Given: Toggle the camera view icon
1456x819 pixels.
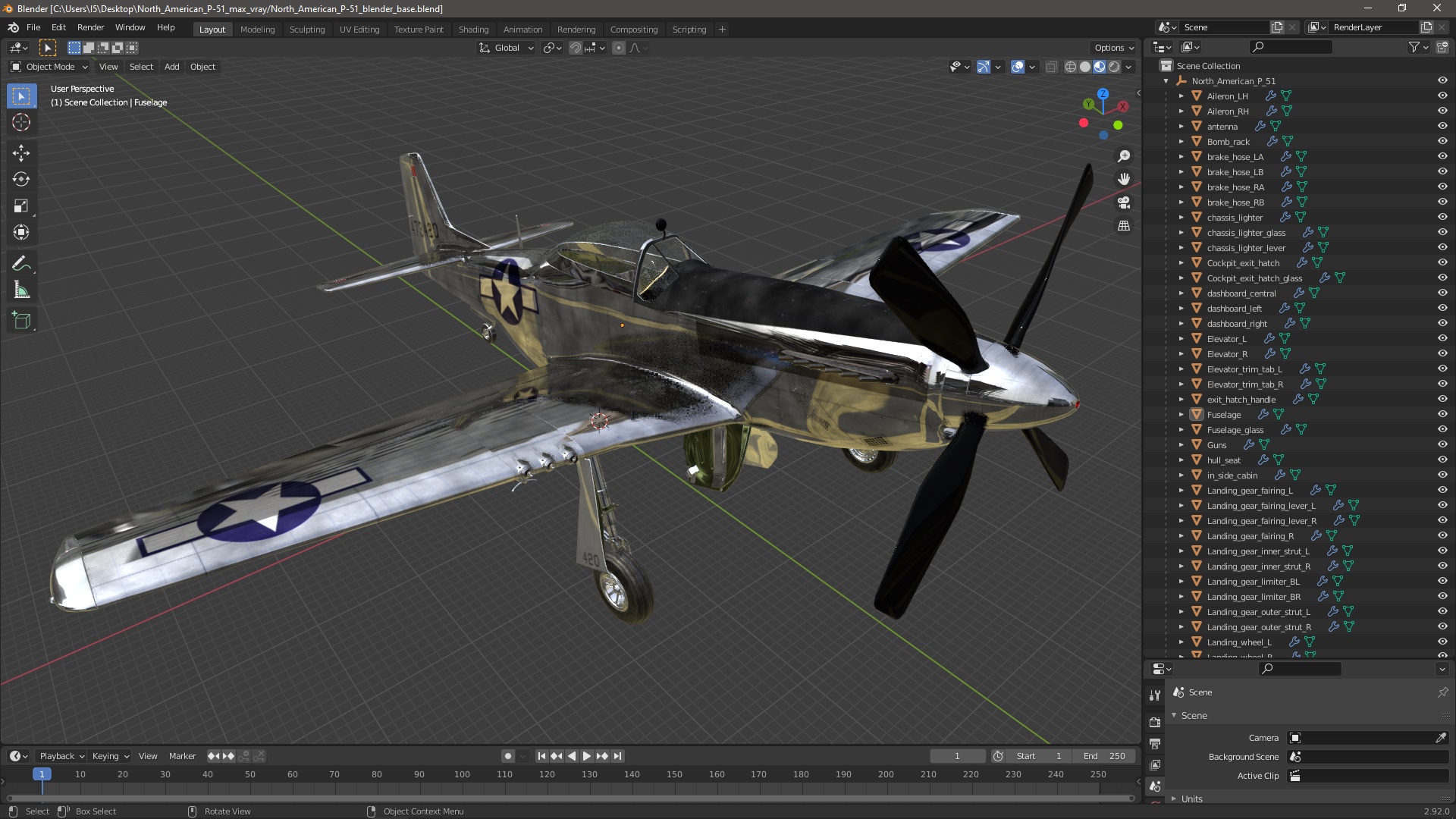Looking at the screenshot, I should coord(1124,202).
